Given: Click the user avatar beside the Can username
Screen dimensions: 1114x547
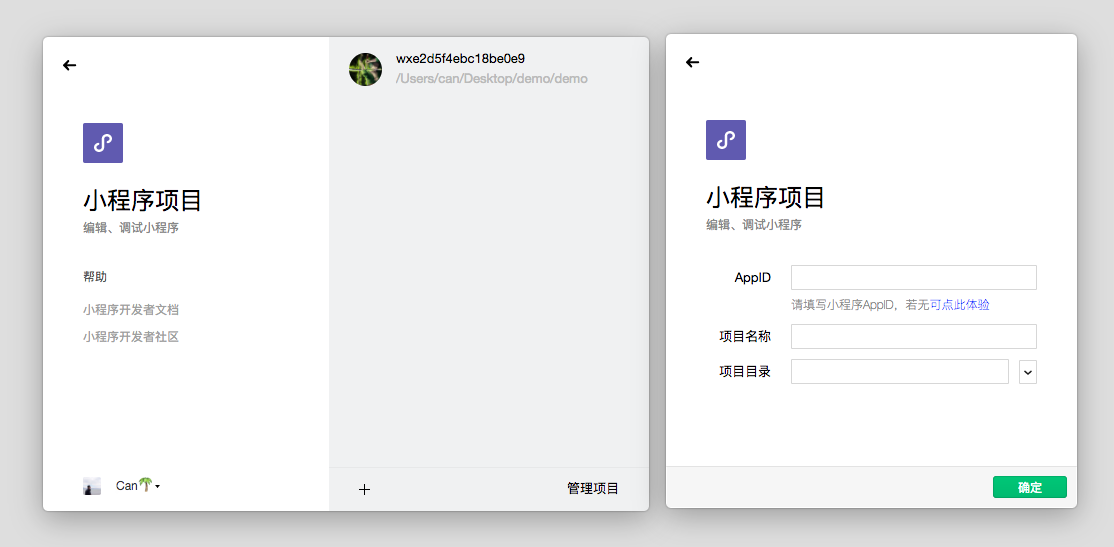Looking at the screenshot, I should coord(92,486).
